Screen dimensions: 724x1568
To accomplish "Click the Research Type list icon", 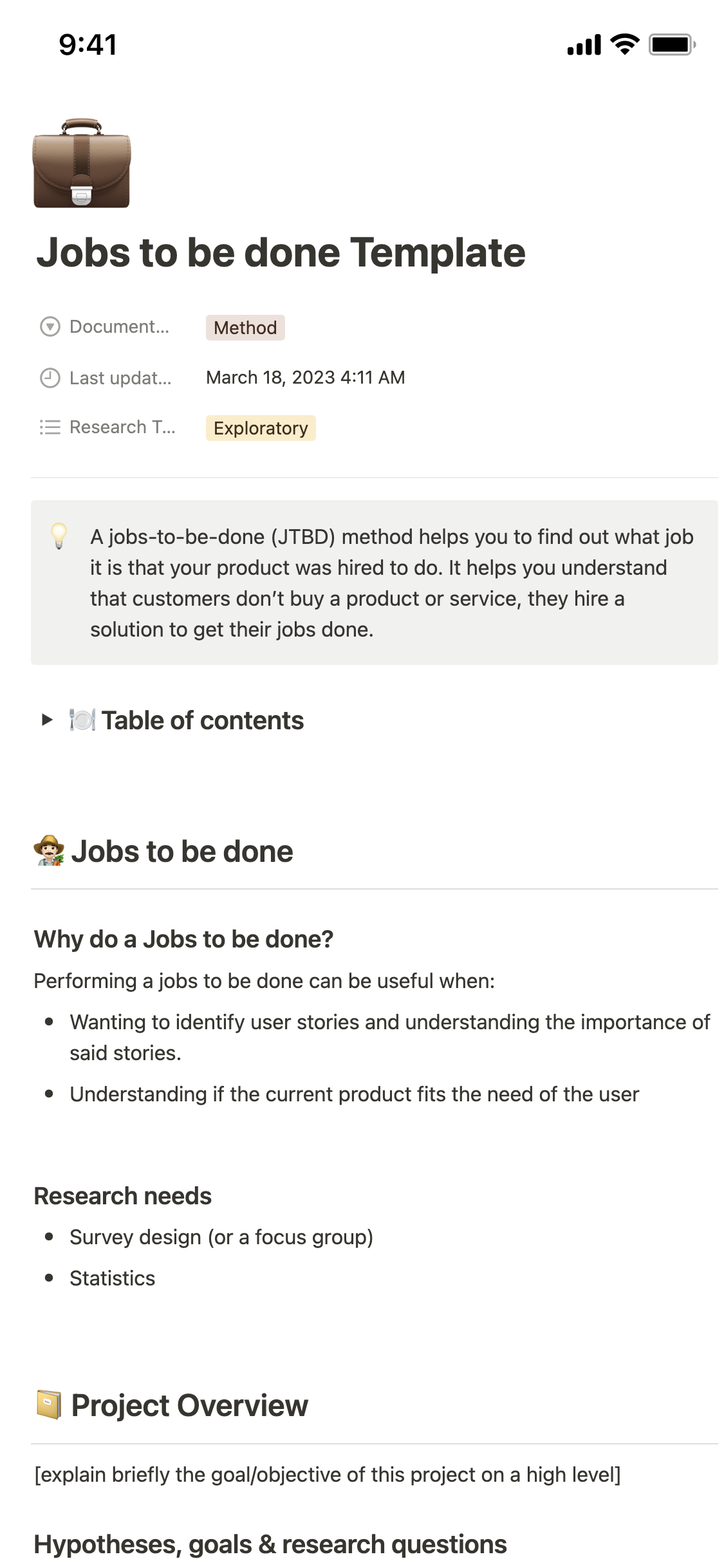I will 50,427.
